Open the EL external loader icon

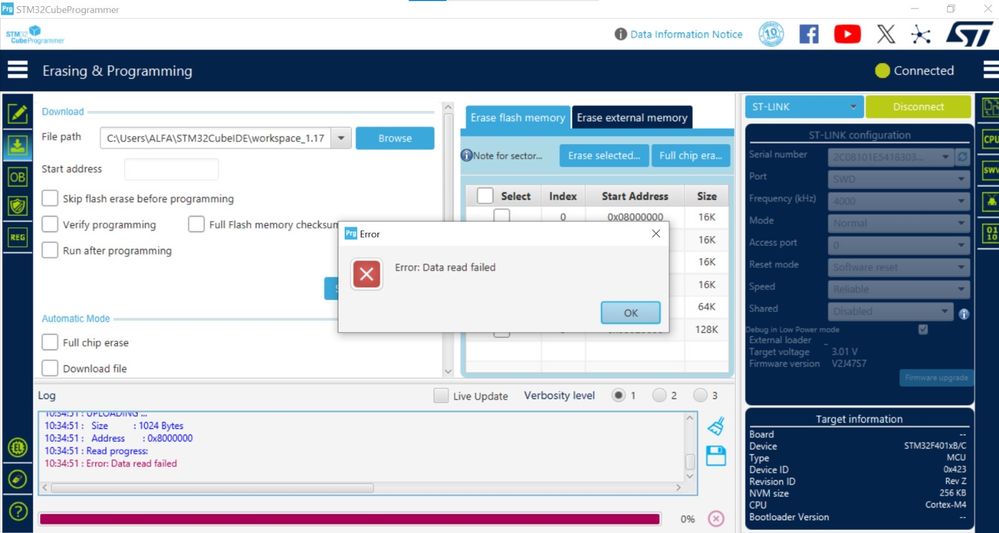click(17, 448)
